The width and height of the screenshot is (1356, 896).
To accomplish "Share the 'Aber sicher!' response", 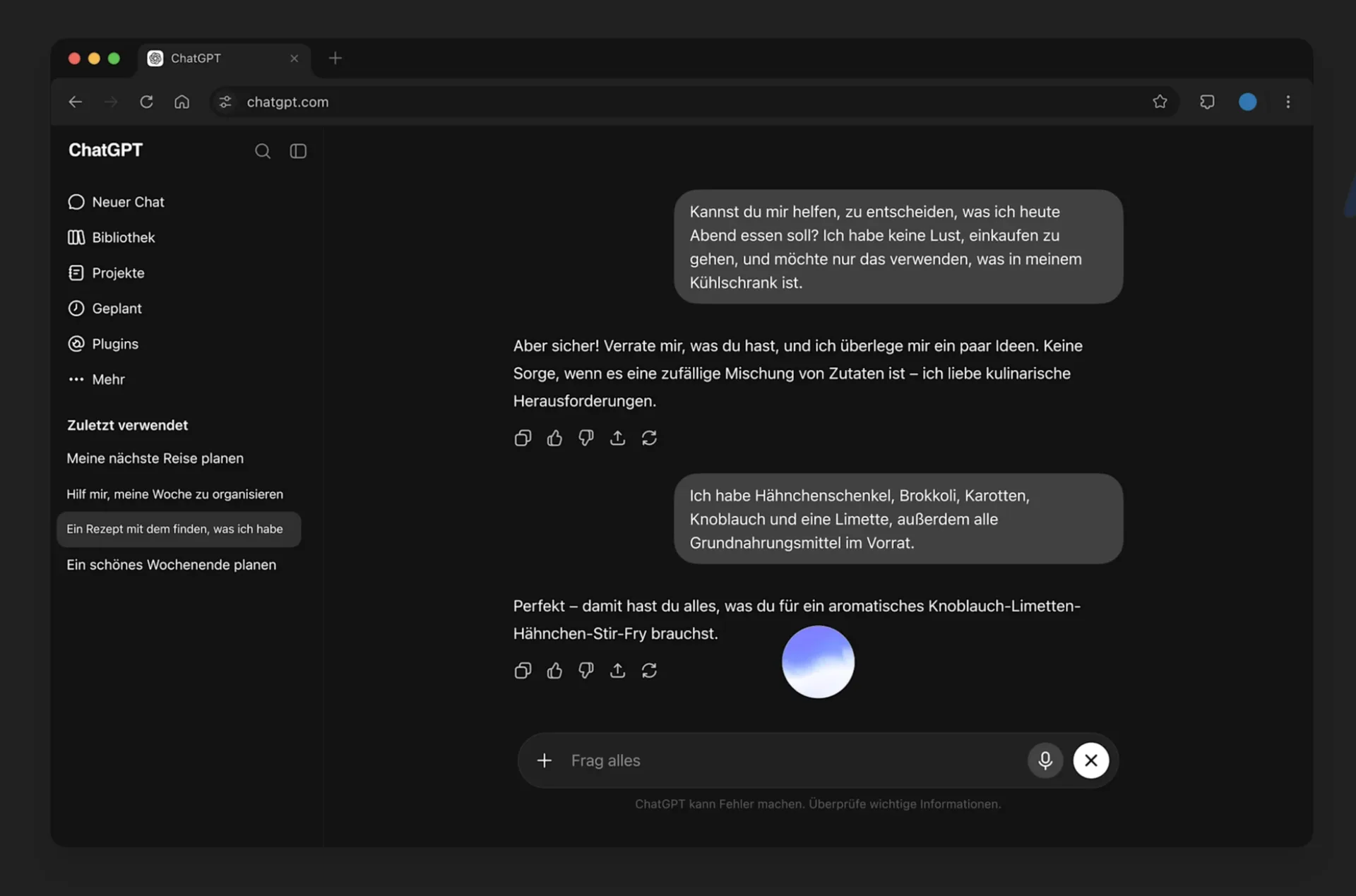I will (x=618, y=438).
